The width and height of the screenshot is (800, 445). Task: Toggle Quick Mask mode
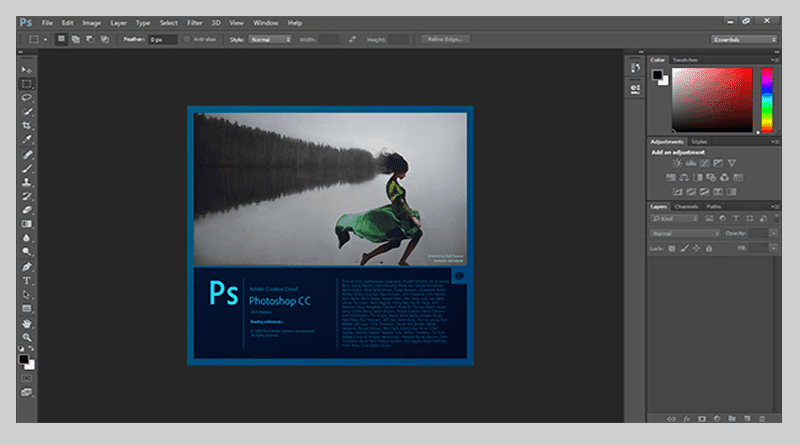click(x=27, y=378)
